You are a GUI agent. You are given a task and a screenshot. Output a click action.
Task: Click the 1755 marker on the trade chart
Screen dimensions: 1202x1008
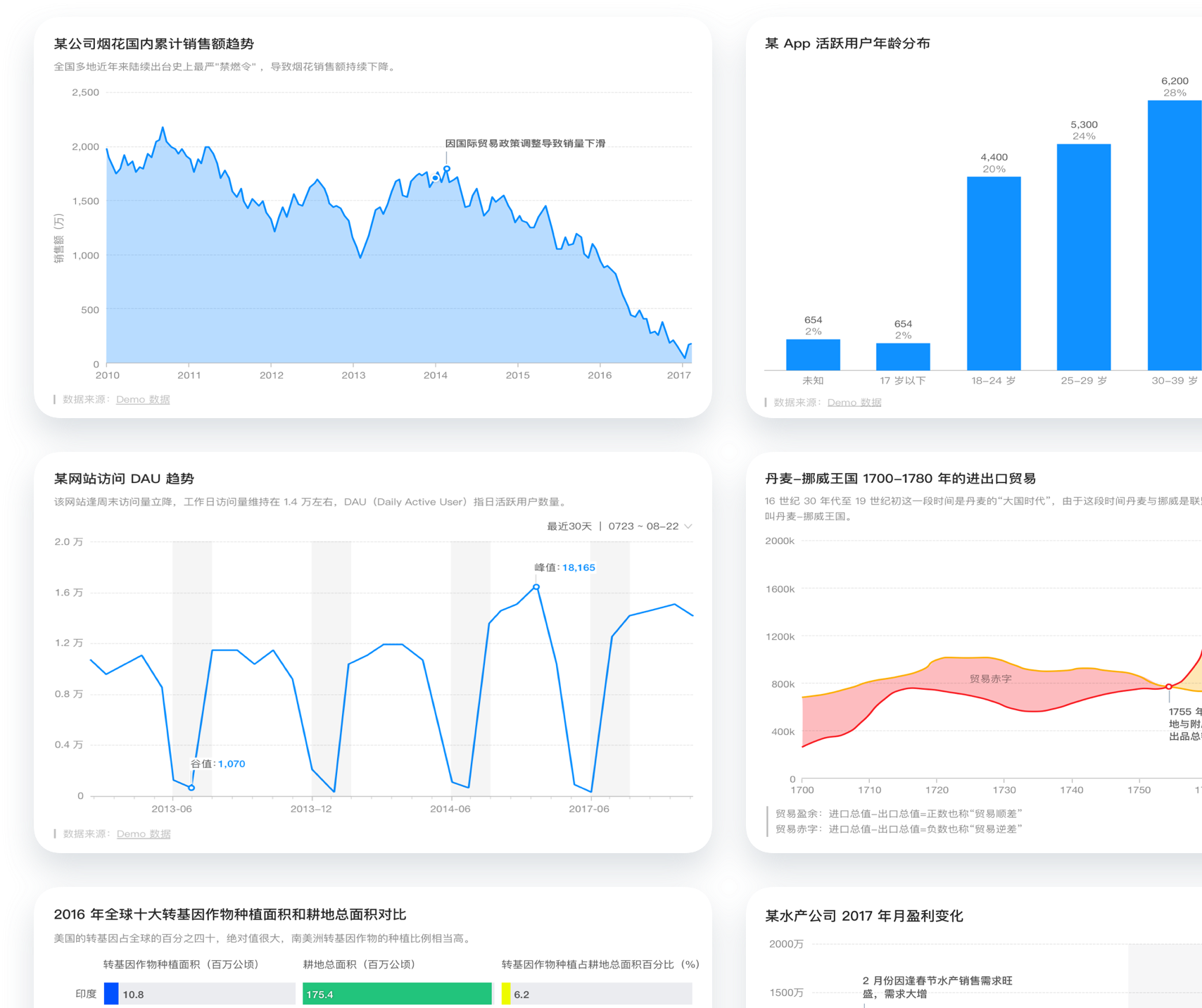pyautogui.click(x=1169, y=686)
